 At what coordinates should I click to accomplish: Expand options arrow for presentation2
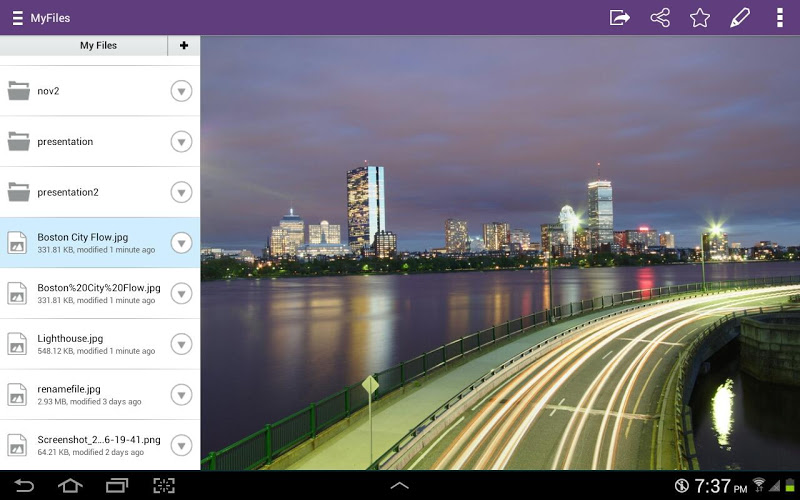coord(181,192)
